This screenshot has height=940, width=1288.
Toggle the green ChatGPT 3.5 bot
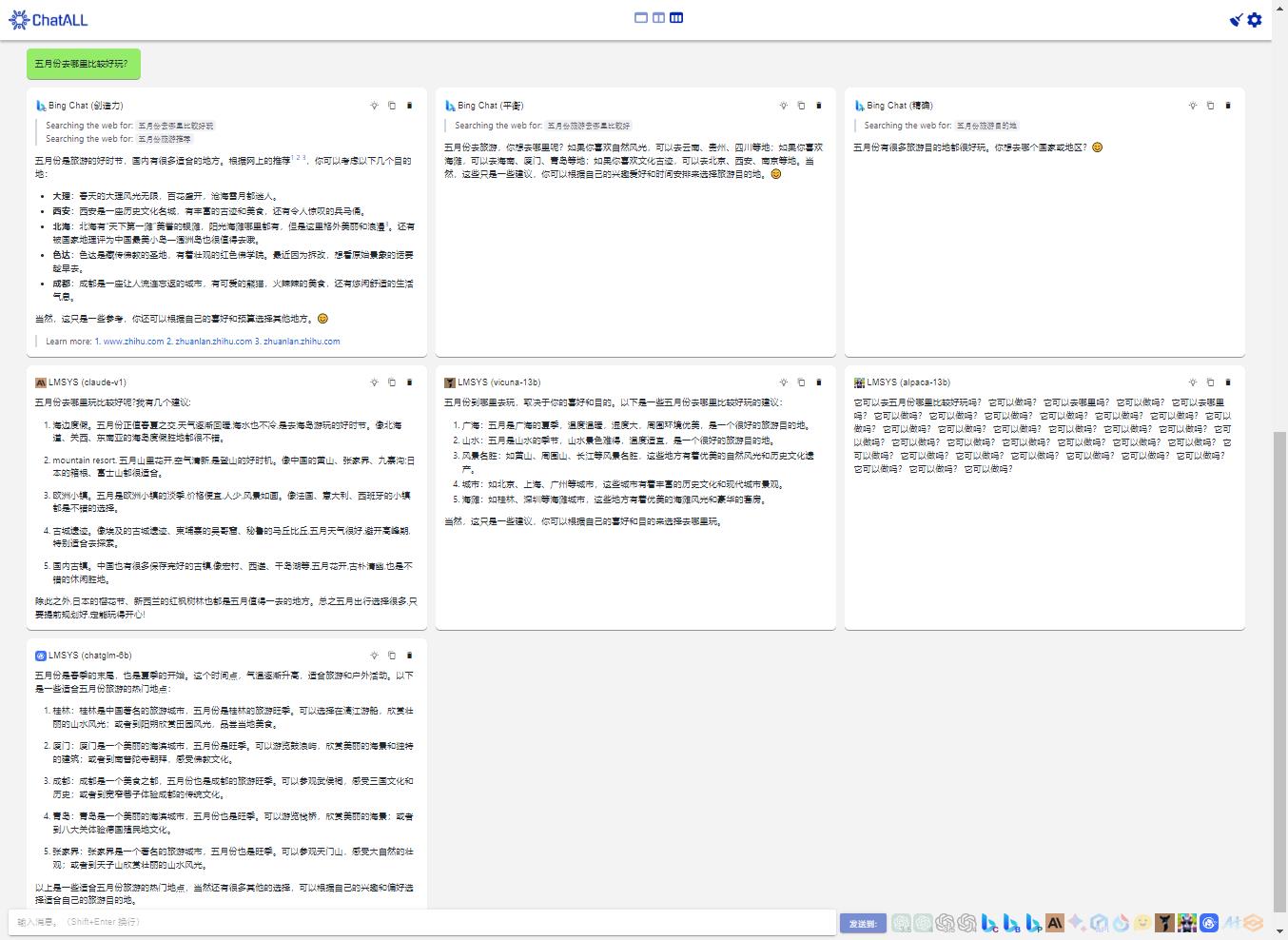[x=901, y=923]
